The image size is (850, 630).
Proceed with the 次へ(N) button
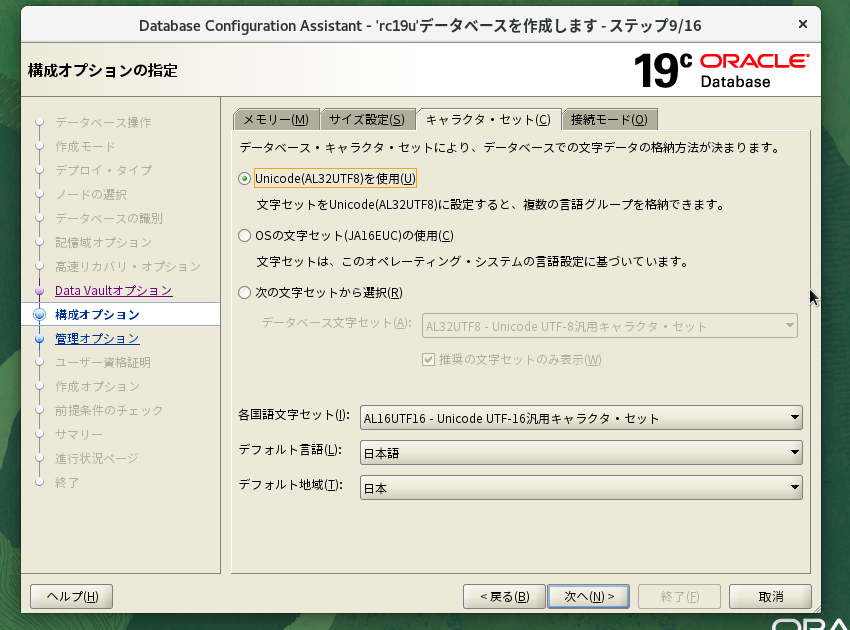(x=589, y=596)
